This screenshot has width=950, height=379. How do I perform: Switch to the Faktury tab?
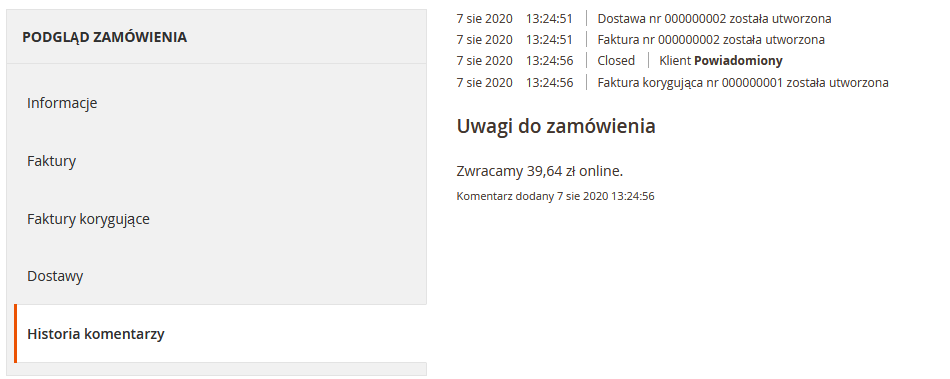[x=51, y=161]
